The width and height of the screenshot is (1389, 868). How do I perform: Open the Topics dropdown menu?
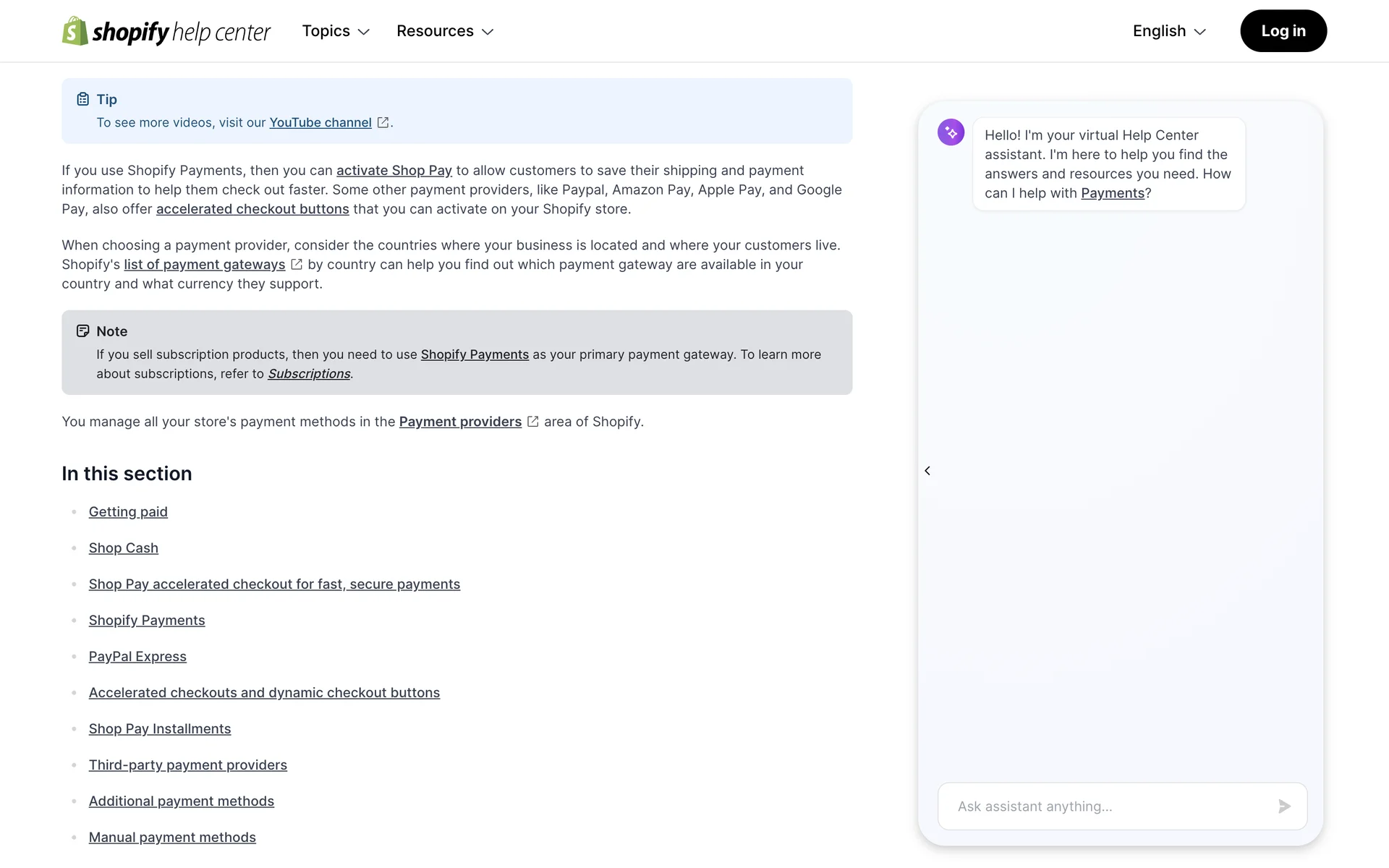point(336,31)
